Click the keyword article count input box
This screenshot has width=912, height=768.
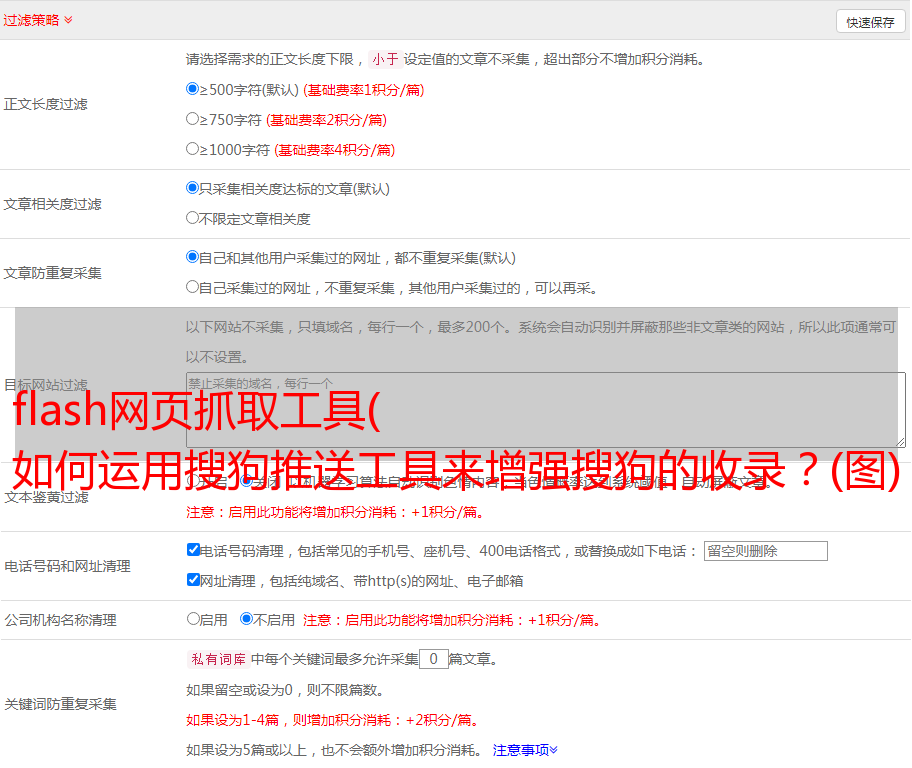433,659
